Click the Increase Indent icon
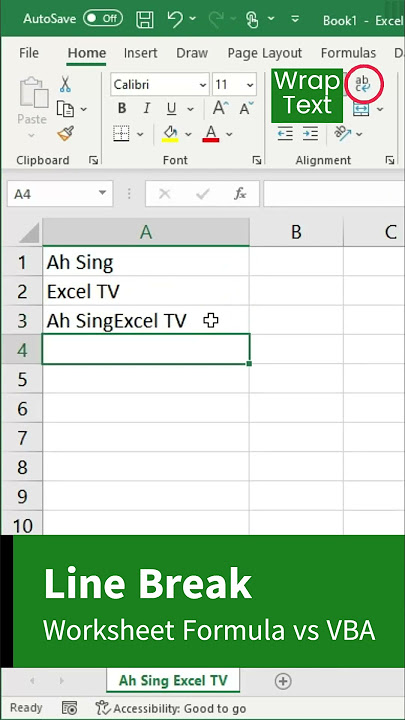Viewport: 405px width, 720px height. coord(310,134)
